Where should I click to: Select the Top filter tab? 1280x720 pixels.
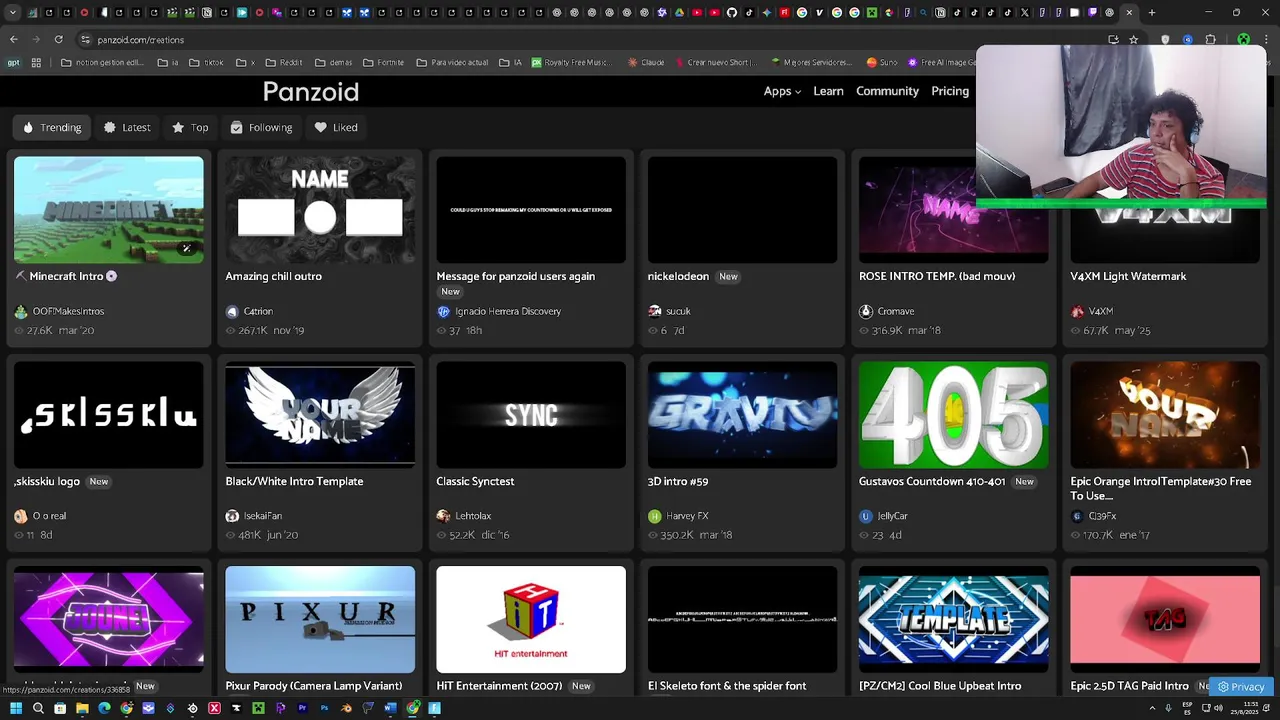[190, 127]
